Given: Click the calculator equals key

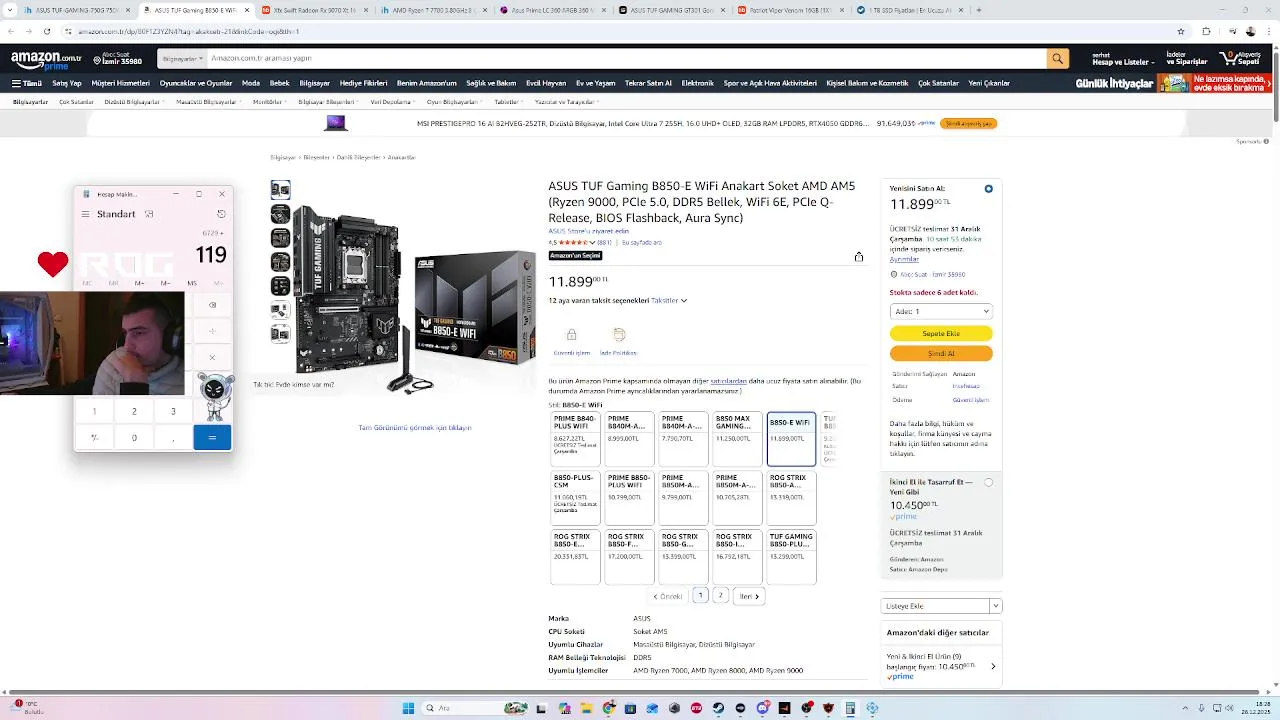Looking at the screenshot, I should coord(212,437).
